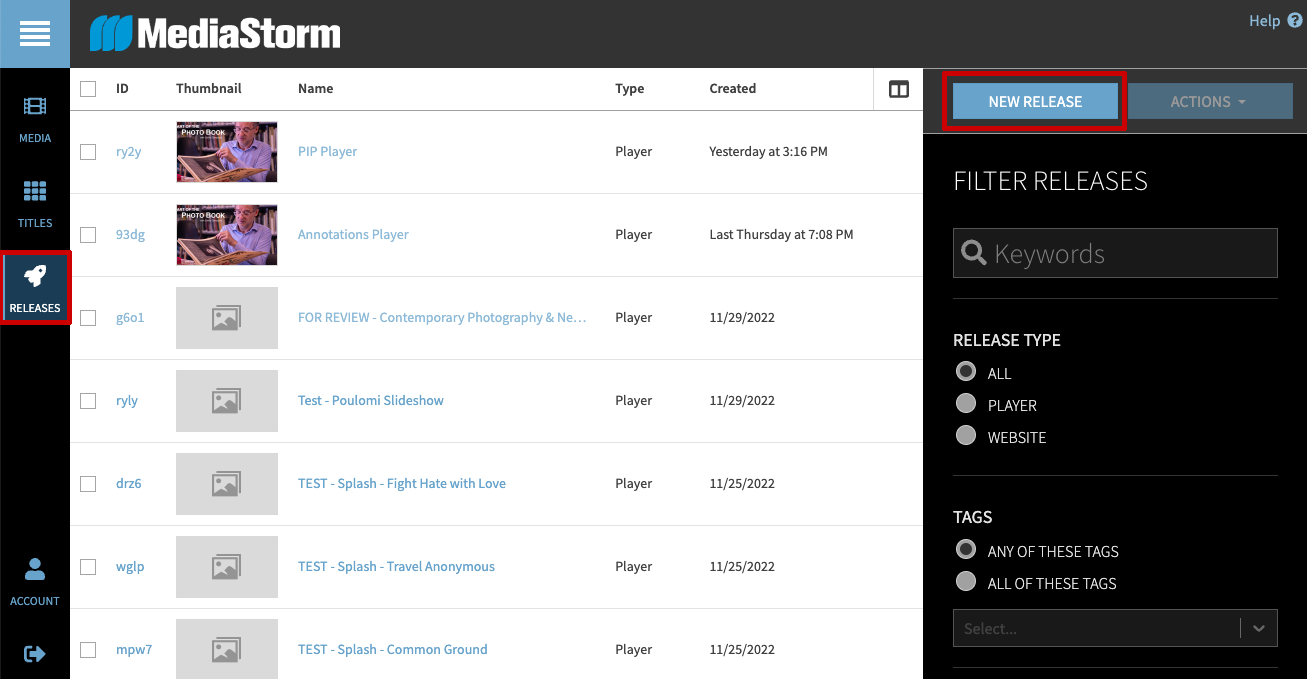This screenshot has height=679, width=1307.
Task: Tick the select-all checkbox in header
Action: [88, 89]
